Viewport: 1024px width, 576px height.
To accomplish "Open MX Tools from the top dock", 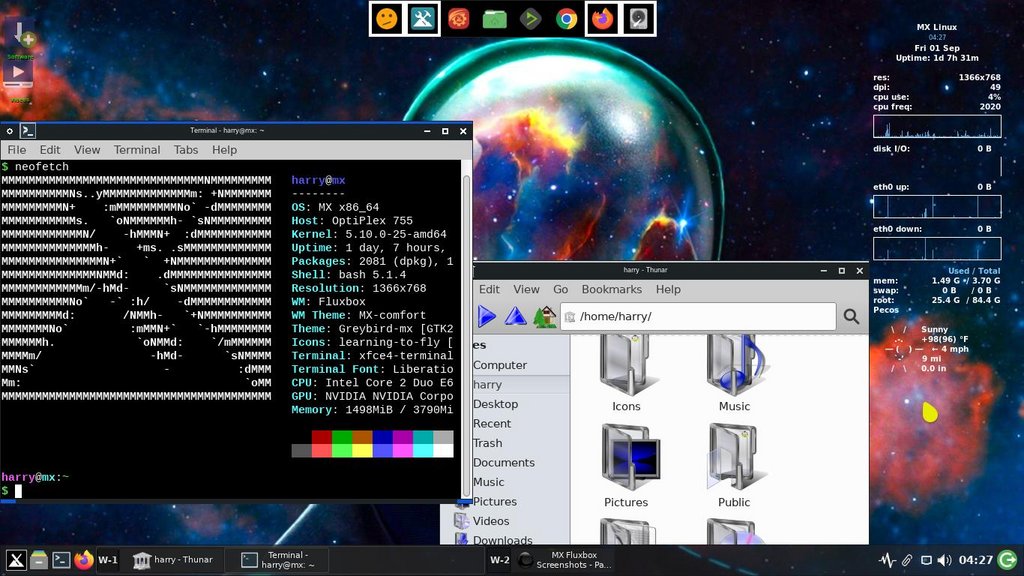I will click(422, 19).
